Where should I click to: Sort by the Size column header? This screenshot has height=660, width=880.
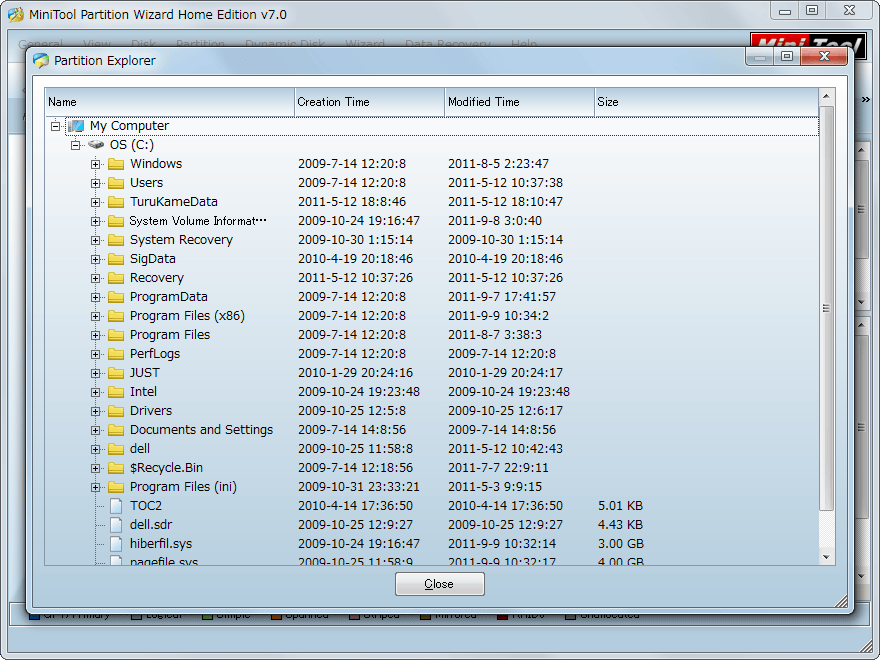707,102
